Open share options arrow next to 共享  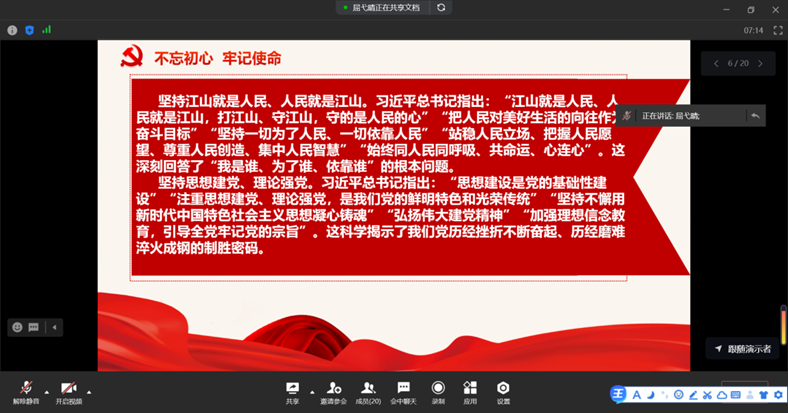[311, 390]
